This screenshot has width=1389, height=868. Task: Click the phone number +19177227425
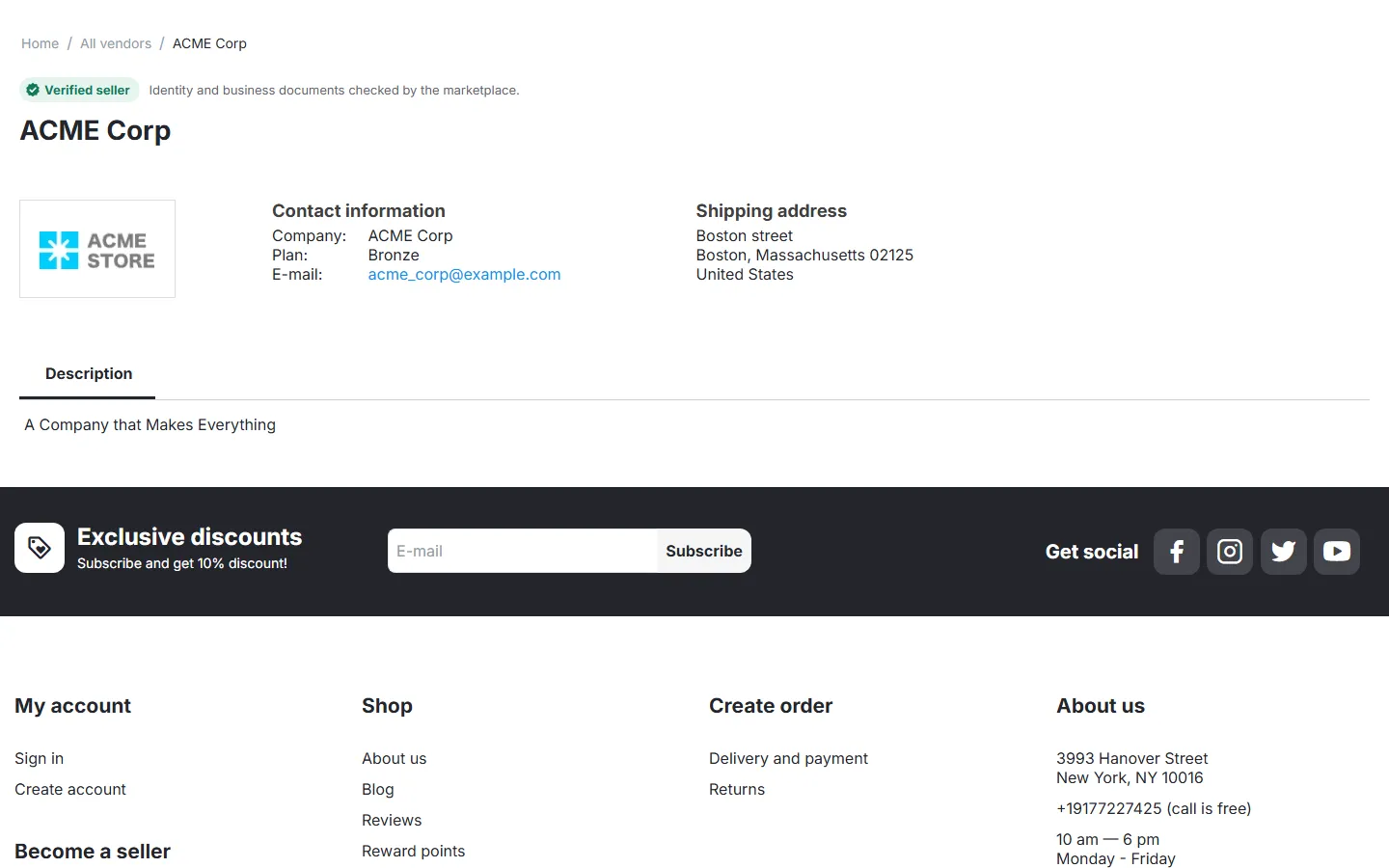tap(1109, 809)
